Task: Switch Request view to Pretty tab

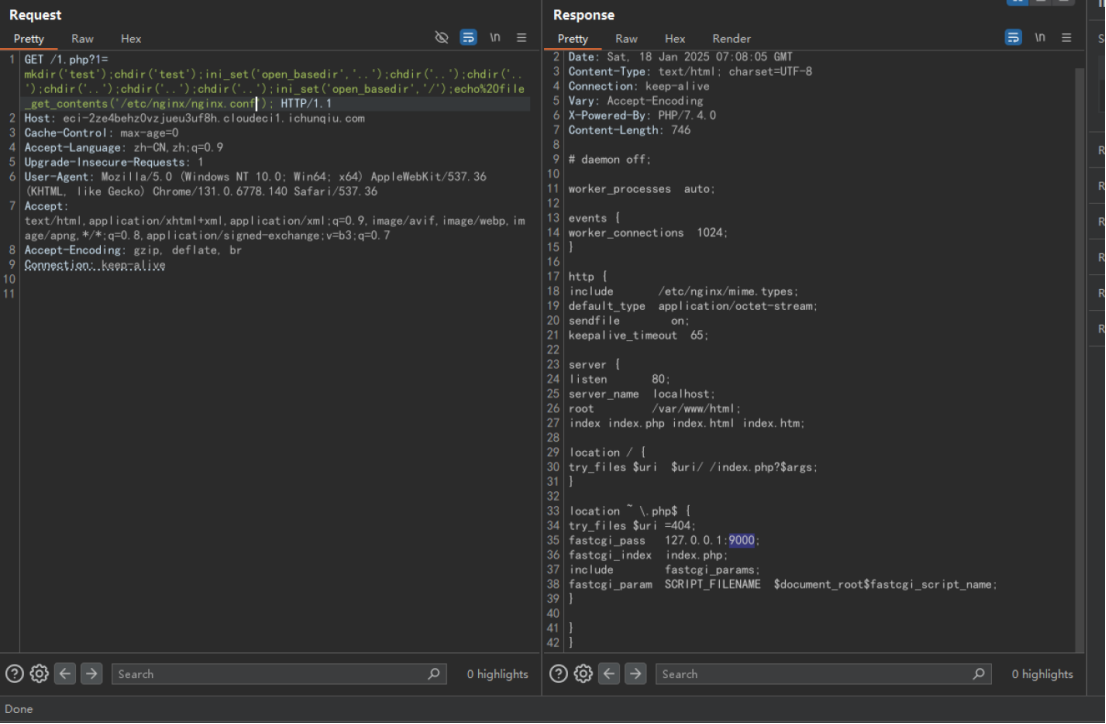Action: point(29,39)
